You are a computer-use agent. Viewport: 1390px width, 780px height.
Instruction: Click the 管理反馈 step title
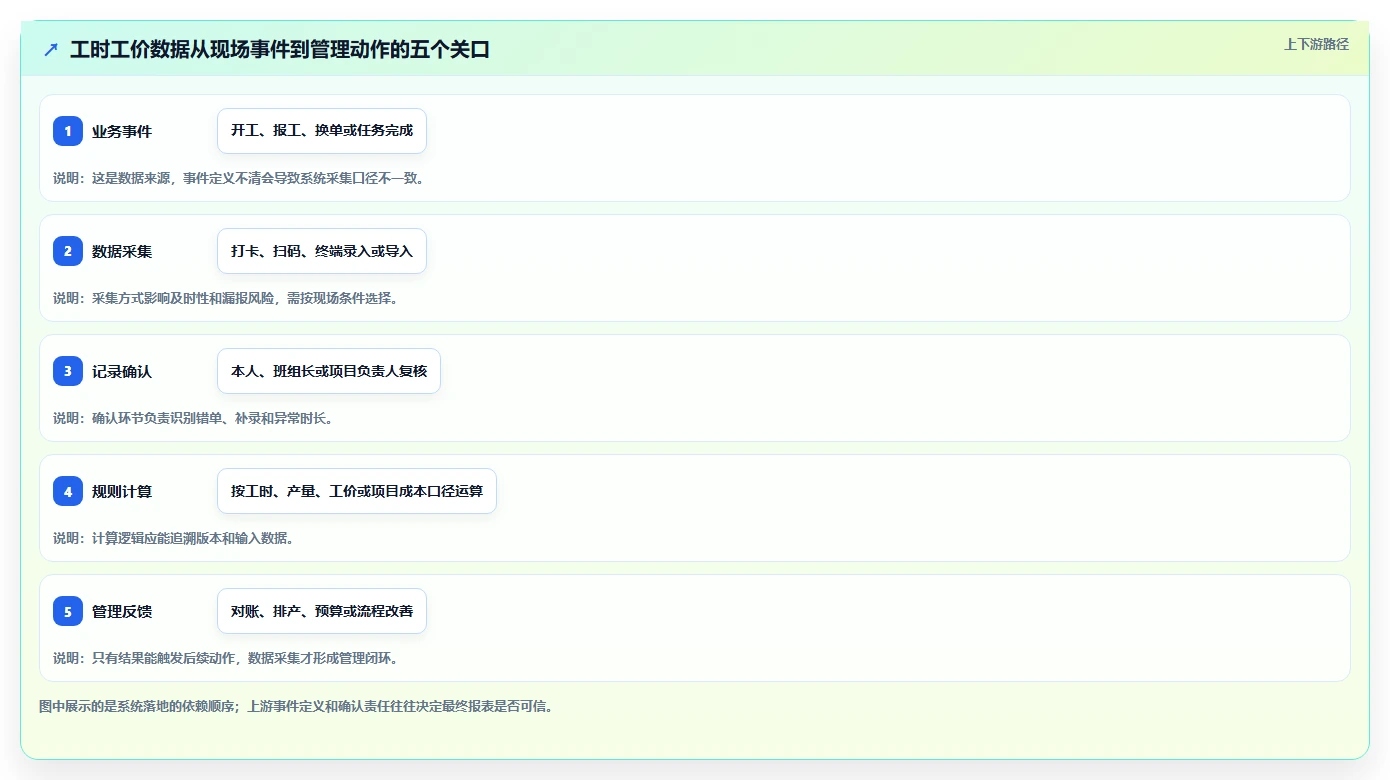coord(122,611)
